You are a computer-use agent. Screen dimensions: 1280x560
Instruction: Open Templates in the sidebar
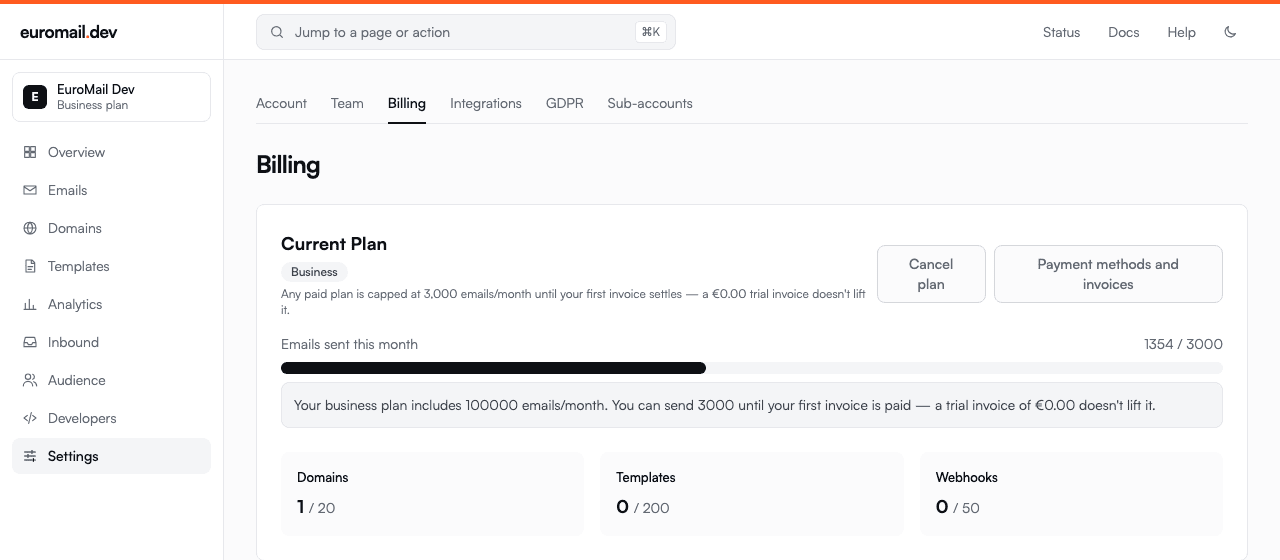[111, 266]
